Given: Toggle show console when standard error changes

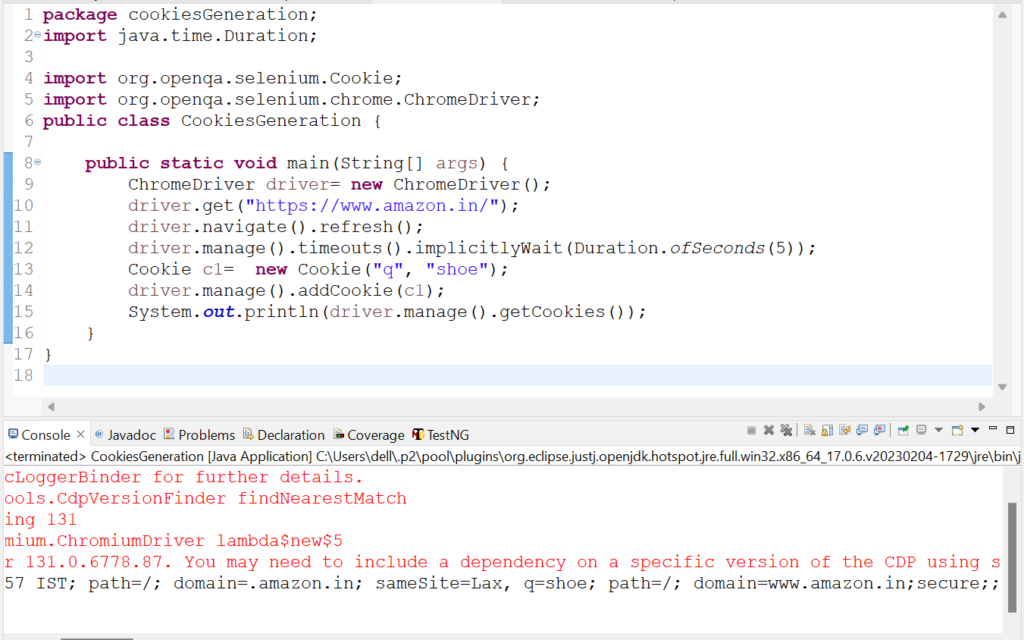Looking at the screenshot, I should [880, 430].
